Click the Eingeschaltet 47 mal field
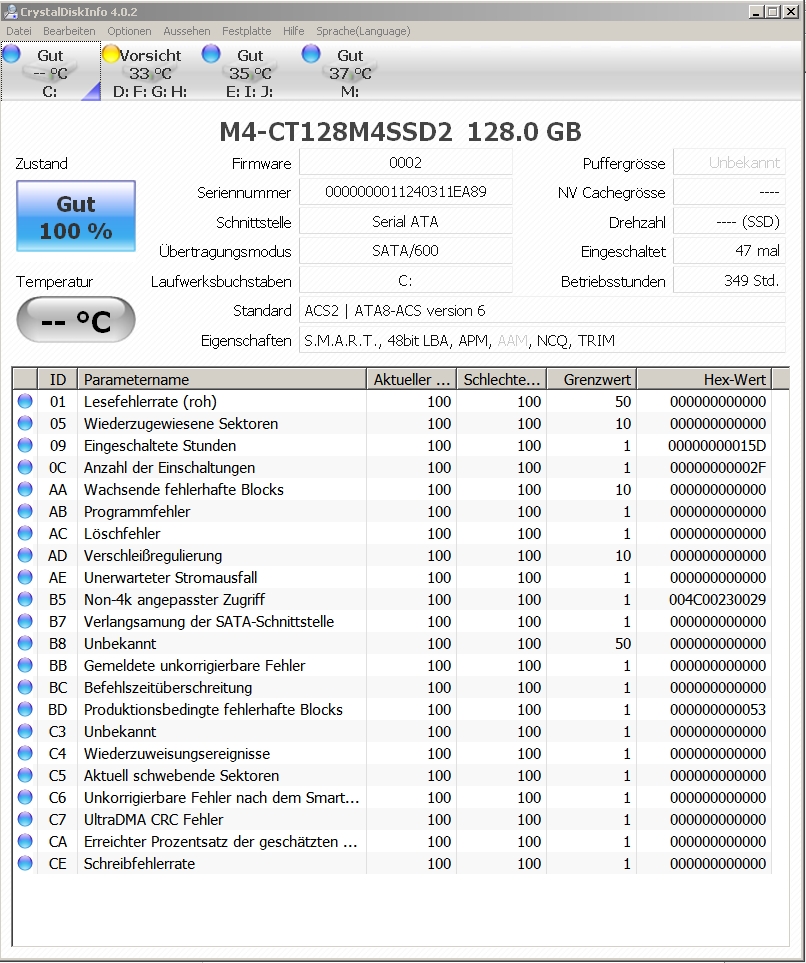This screenshot has height=963, width=806. pyautogui.click(x=729, y=251)
